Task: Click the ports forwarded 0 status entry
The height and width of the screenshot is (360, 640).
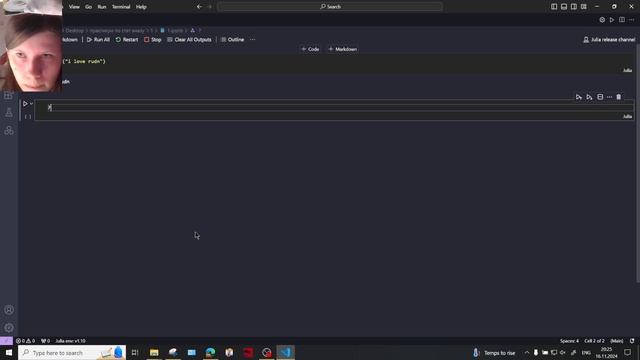Action: tap(45, 341)
